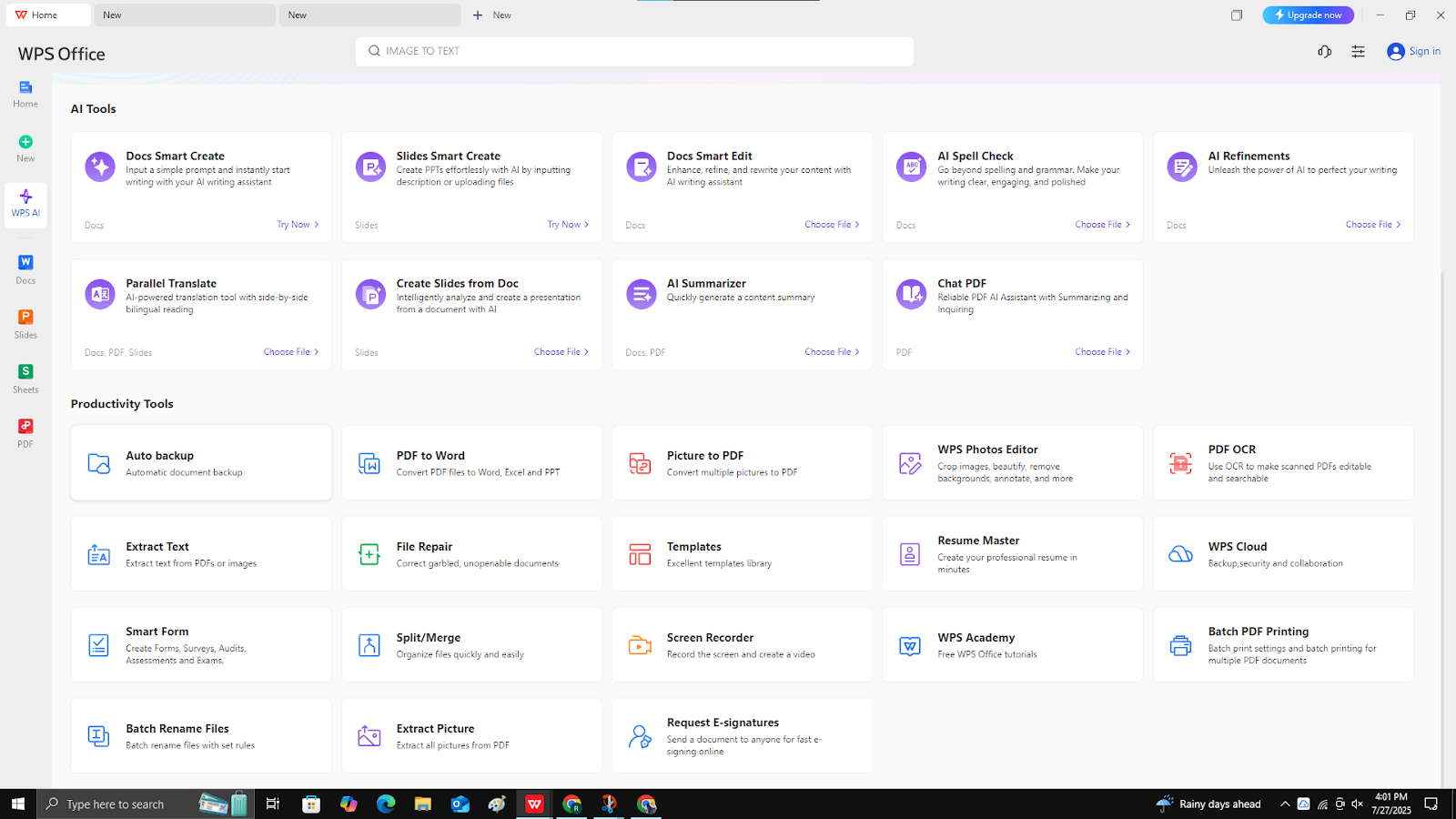Click the Create Slides from Doc icon
The height and width of the screenshot is (819, 1456).
click(x=370, y=295)
